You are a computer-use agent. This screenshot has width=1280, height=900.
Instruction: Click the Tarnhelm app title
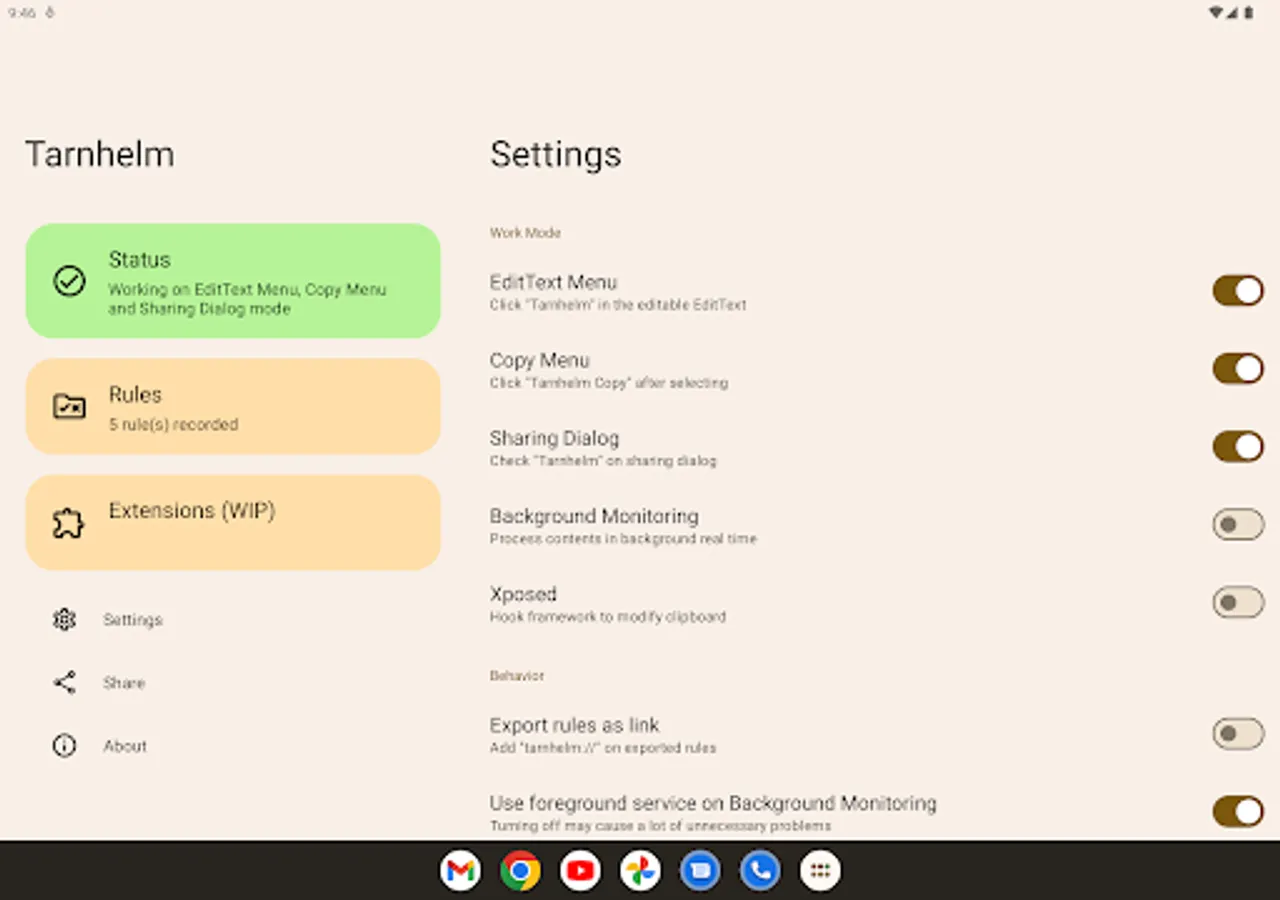pyautogui.click(x=99, y=154)
